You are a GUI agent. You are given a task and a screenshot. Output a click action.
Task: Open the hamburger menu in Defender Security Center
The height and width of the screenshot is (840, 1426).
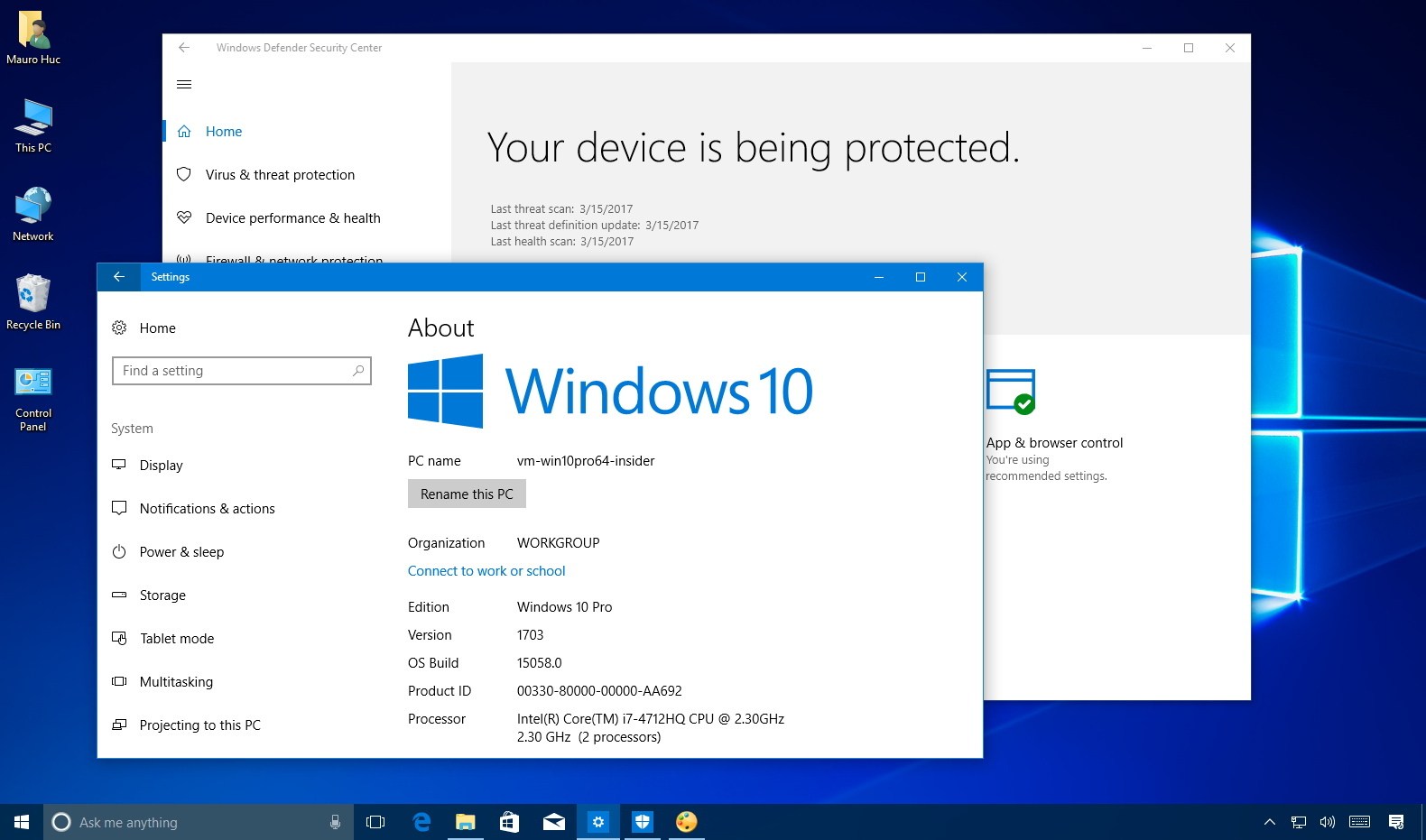point(184,85)
